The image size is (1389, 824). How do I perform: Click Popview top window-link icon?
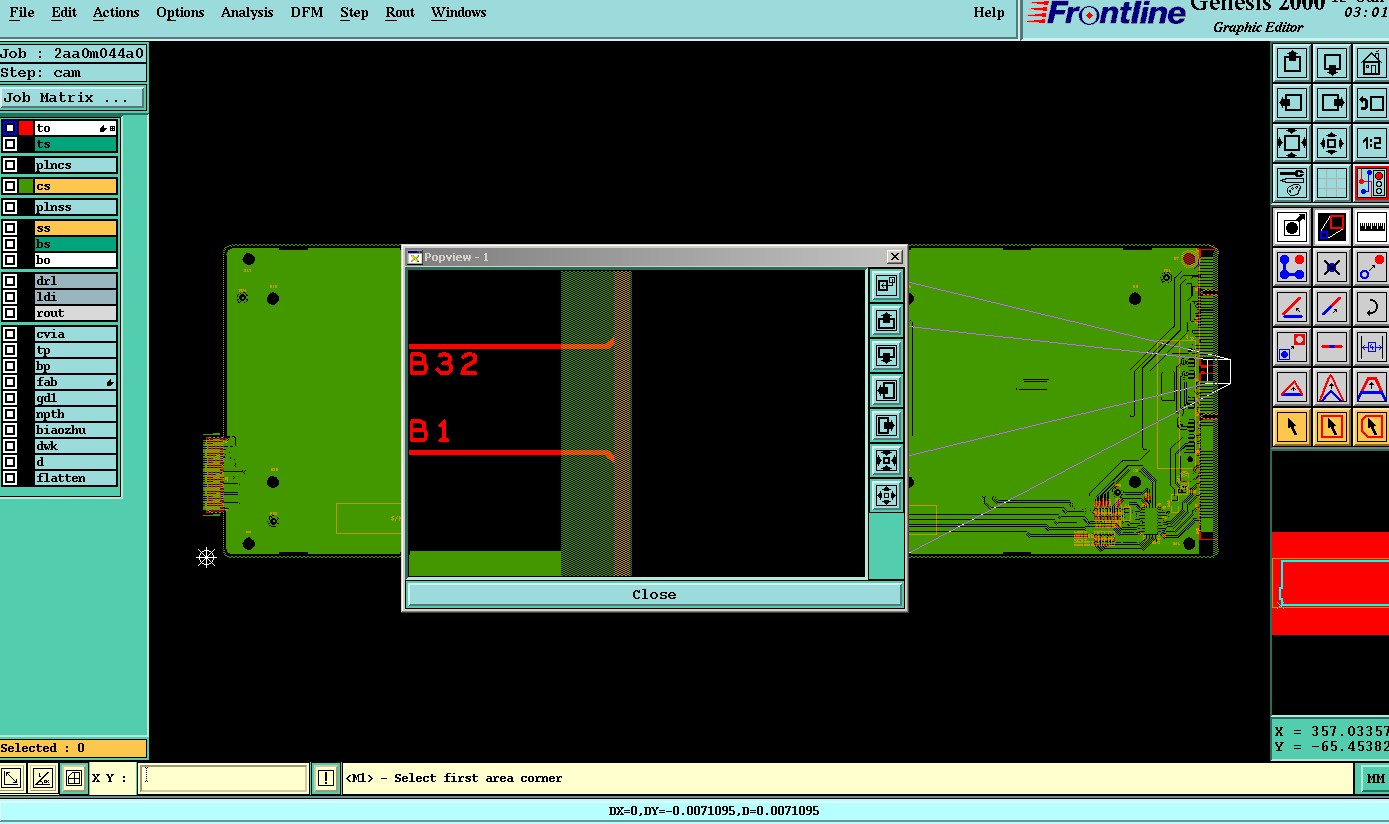pyautogui.click(x=886, y=285)
